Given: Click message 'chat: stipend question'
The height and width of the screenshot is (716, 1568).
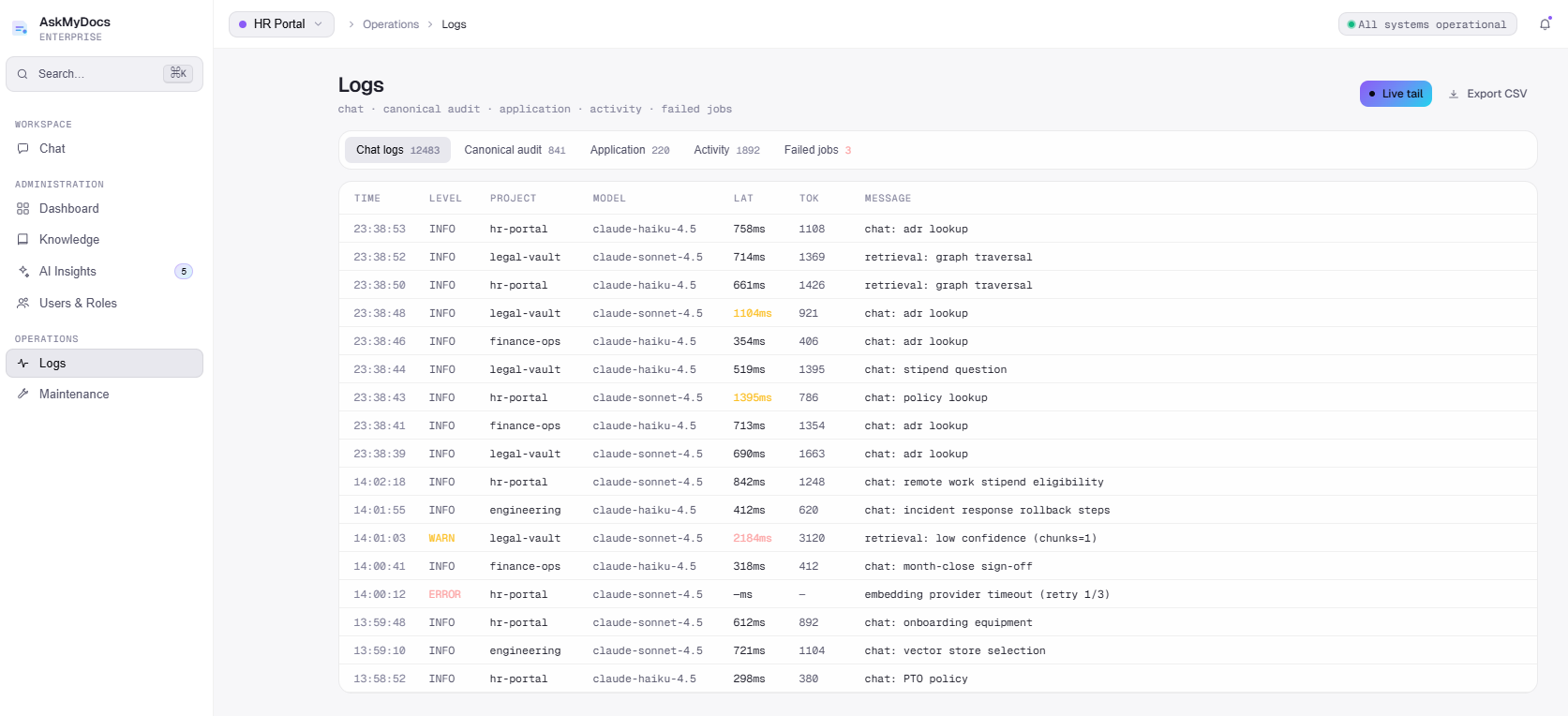Looking at the screenshot, I should tap(935, 369).
